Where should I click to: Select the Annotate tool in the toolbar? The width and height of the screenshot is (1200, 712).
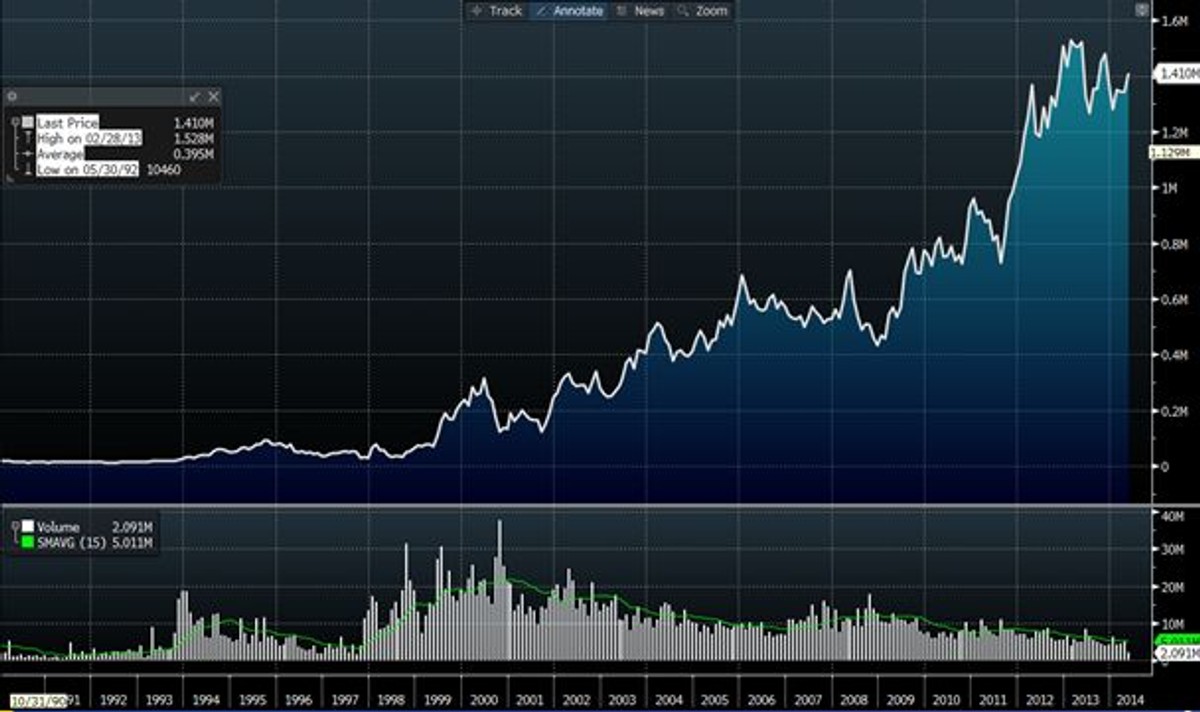(568, 11)
